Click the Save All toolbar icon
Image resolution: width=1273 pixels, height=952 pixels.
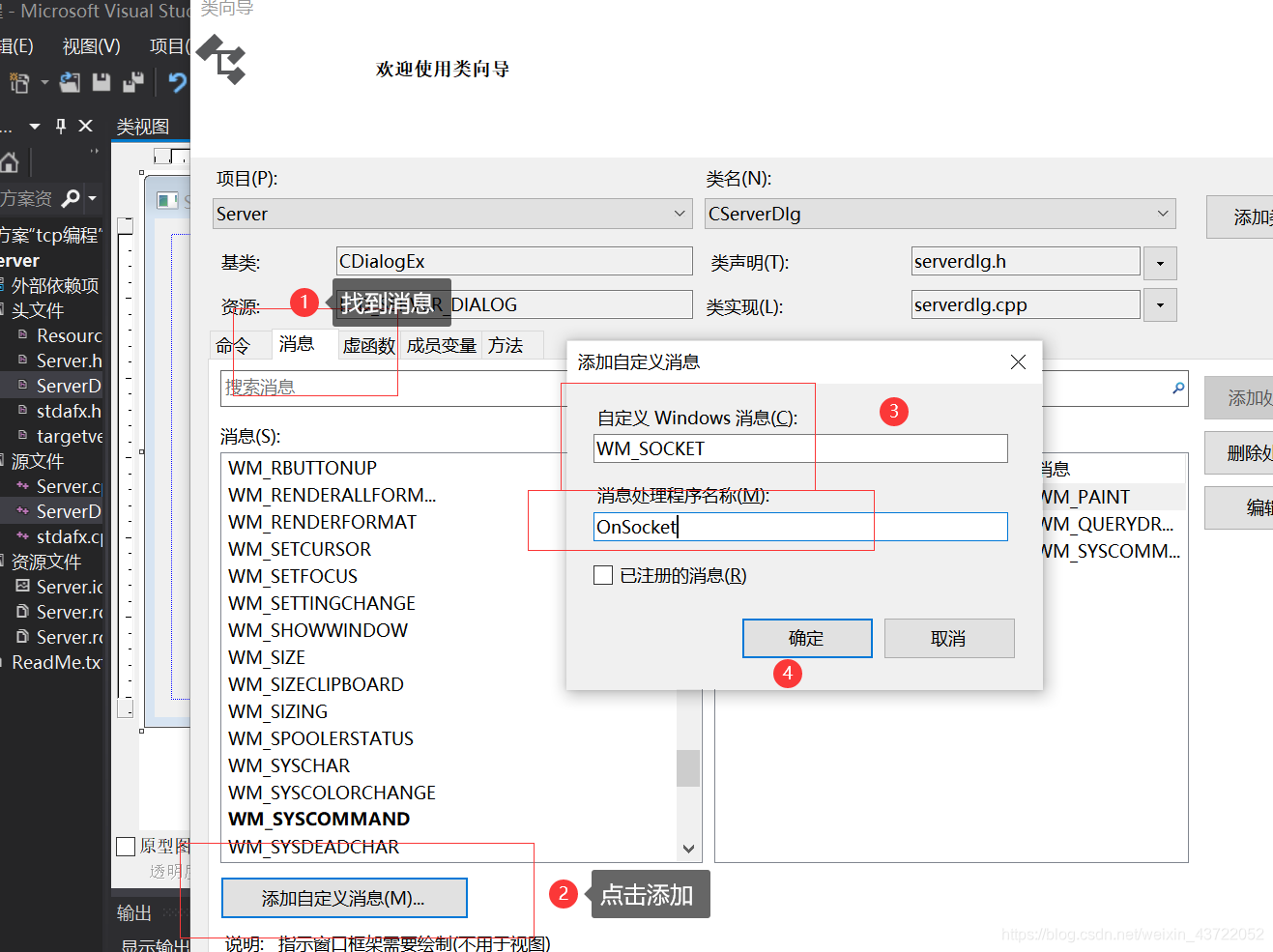click(133, 83)
